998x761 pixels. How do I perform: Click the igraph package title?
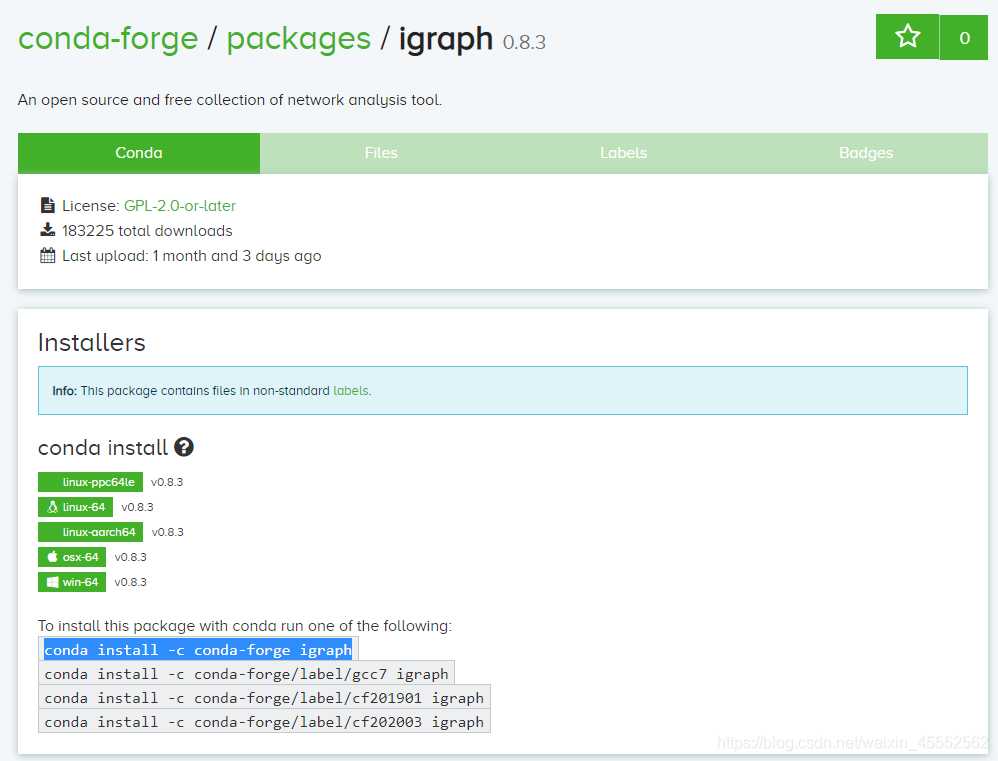pos(446,39)
